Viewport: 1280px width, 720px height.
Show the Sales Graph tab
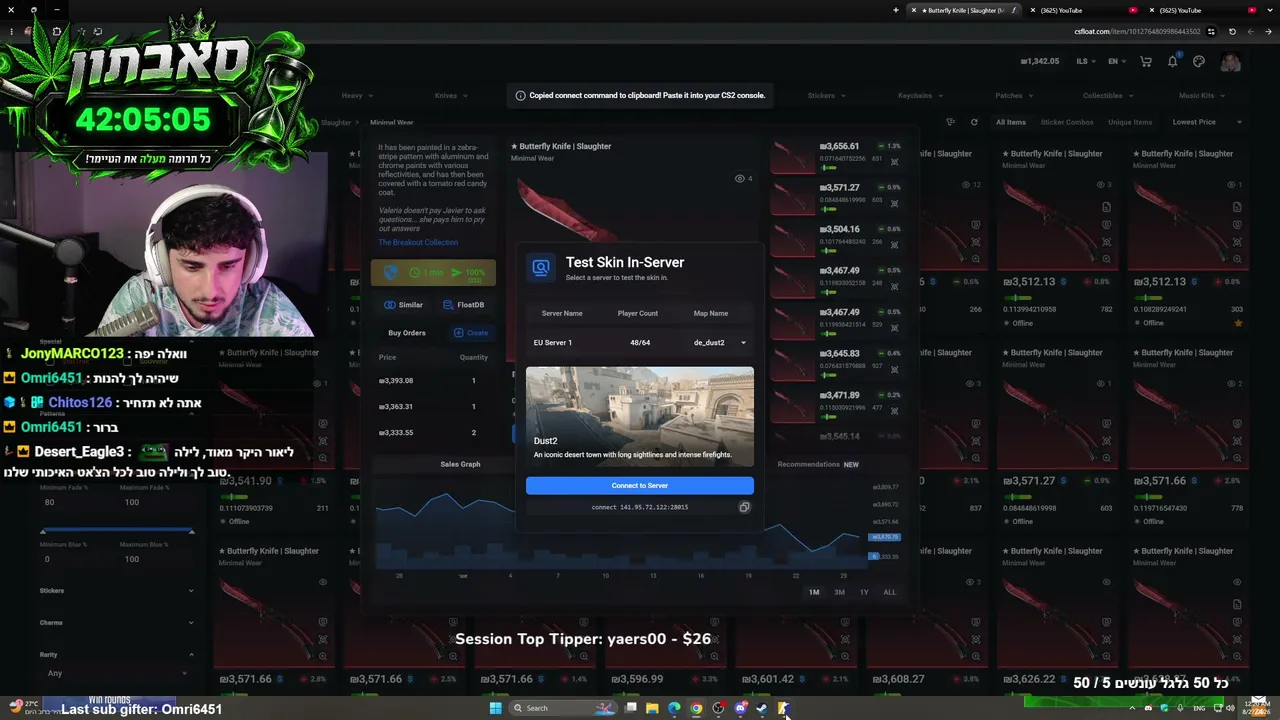[460, 464]
